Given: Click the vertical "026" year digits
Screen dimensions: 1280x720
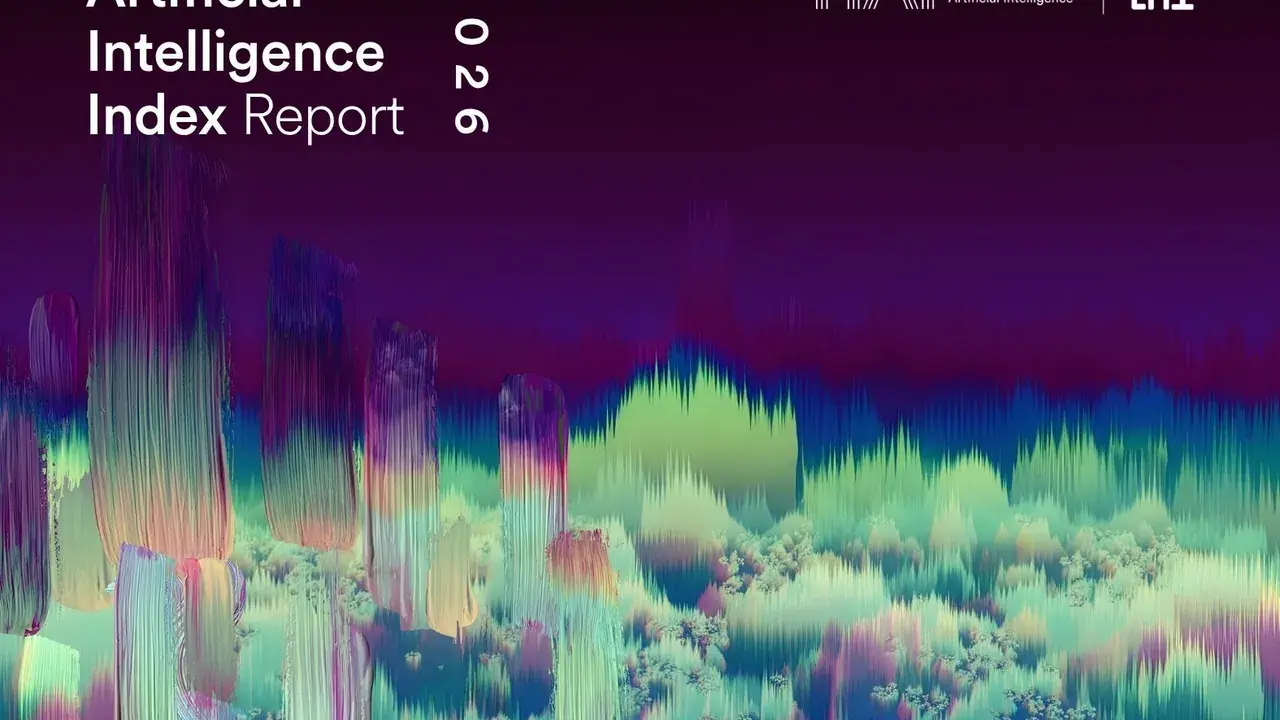Looking at the screenshot, I should click(x=471, y=77).
